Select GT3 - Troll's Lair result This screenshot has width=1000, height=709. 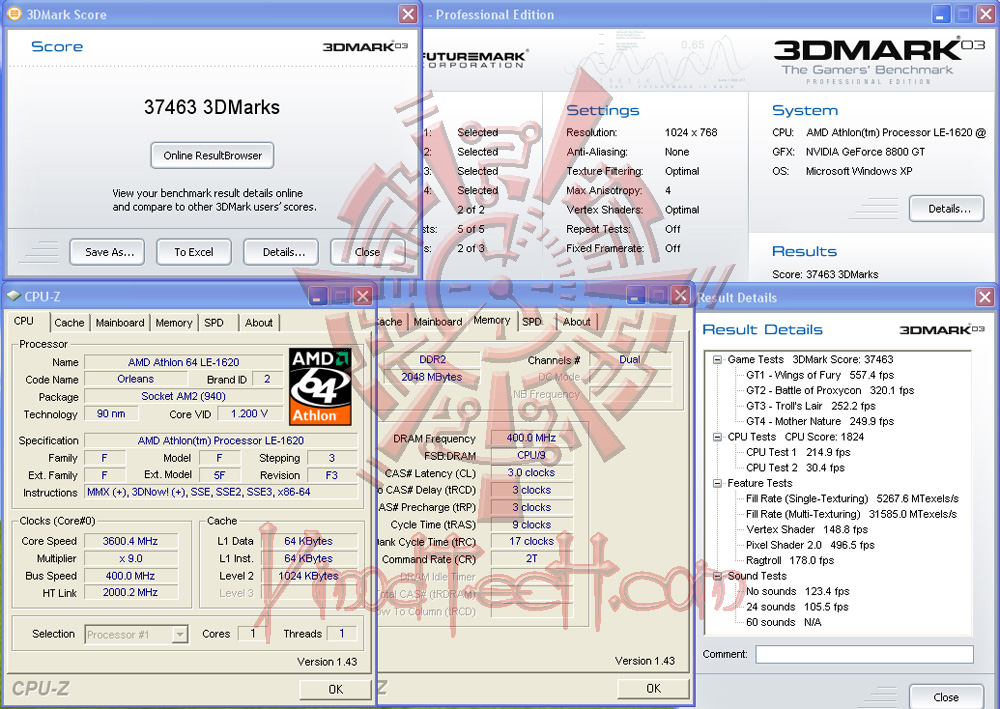(811, 406)
